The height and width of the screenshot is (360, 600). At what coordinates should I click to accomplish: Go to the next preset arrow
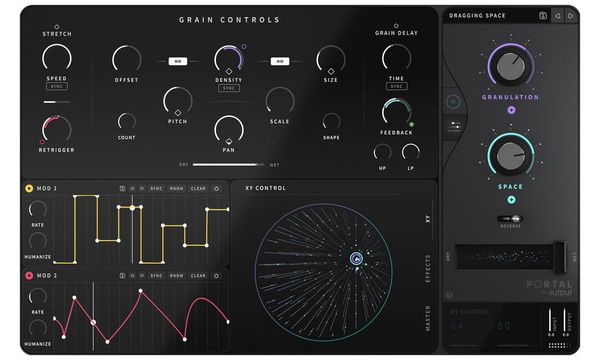[571, 16]
